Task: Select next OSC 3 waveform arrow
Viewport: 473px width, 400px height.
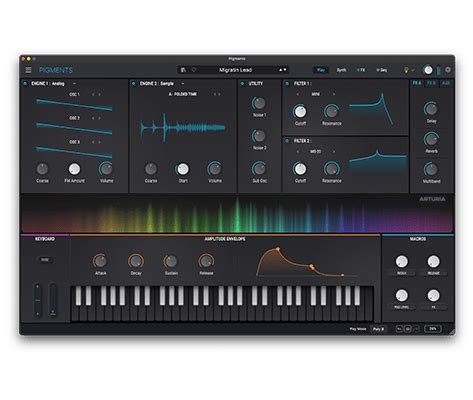Action: [99, 142]
